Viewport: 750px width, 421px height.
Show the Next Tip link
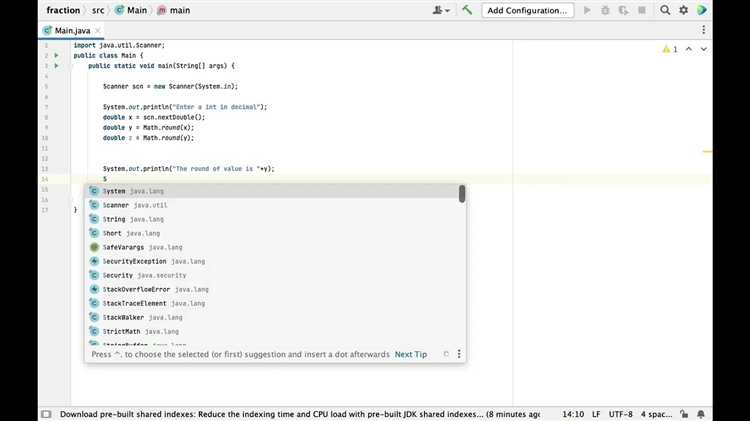pyautogui.click(x=410, y=354)
